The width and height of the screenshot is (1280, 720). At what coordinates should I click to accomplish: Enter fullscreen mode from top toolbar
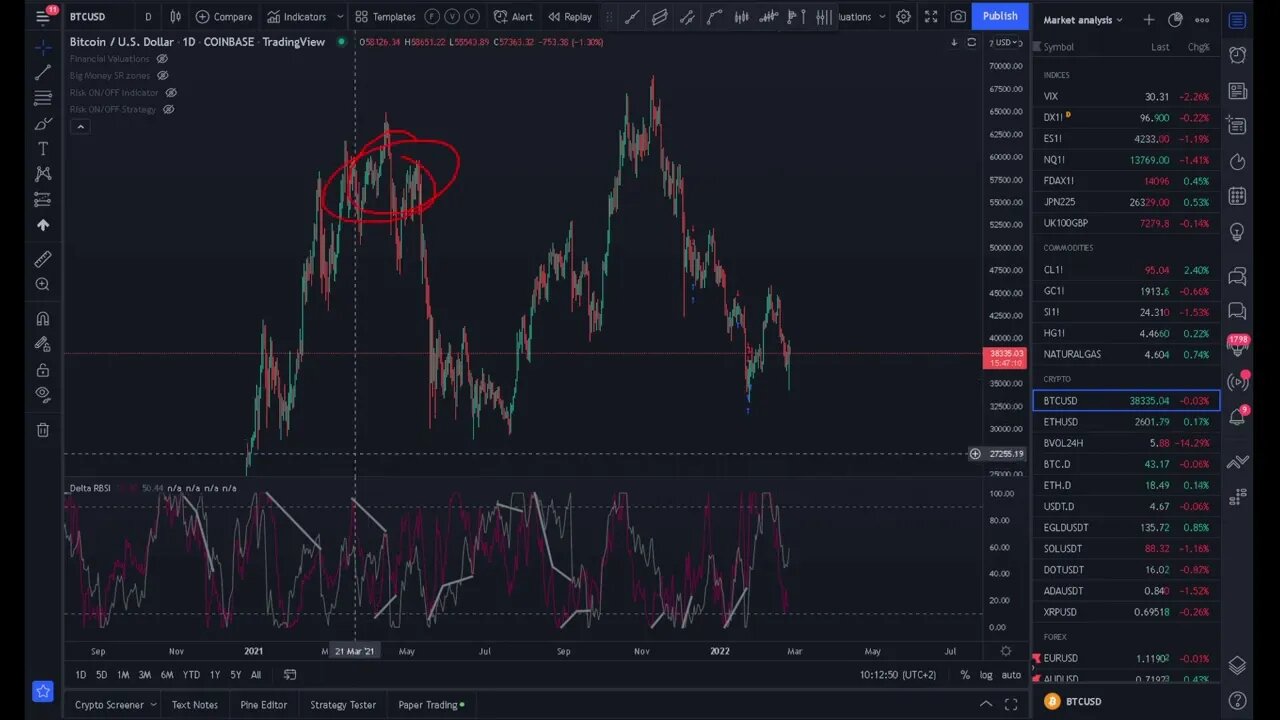(931, 16)
